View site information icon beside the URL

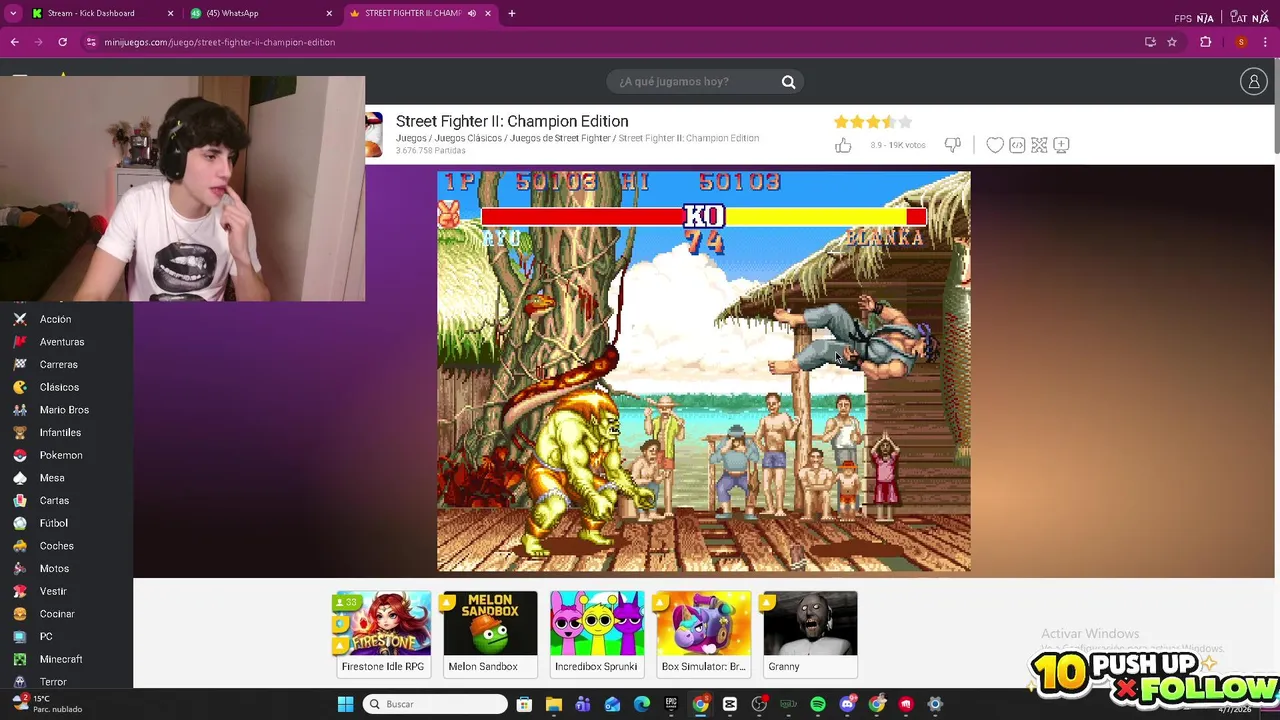click(91, 42)
